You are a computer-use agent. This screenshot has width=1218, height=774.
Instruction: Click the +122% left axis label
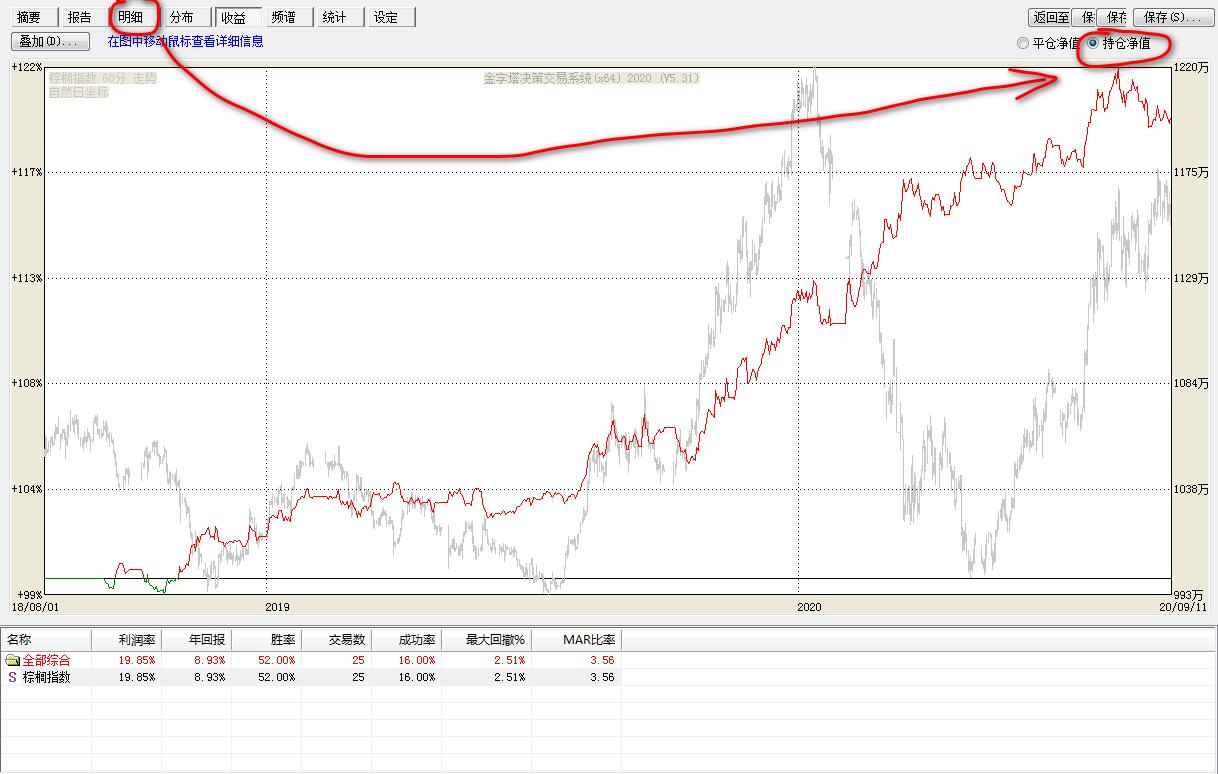(x=26, y=67)
